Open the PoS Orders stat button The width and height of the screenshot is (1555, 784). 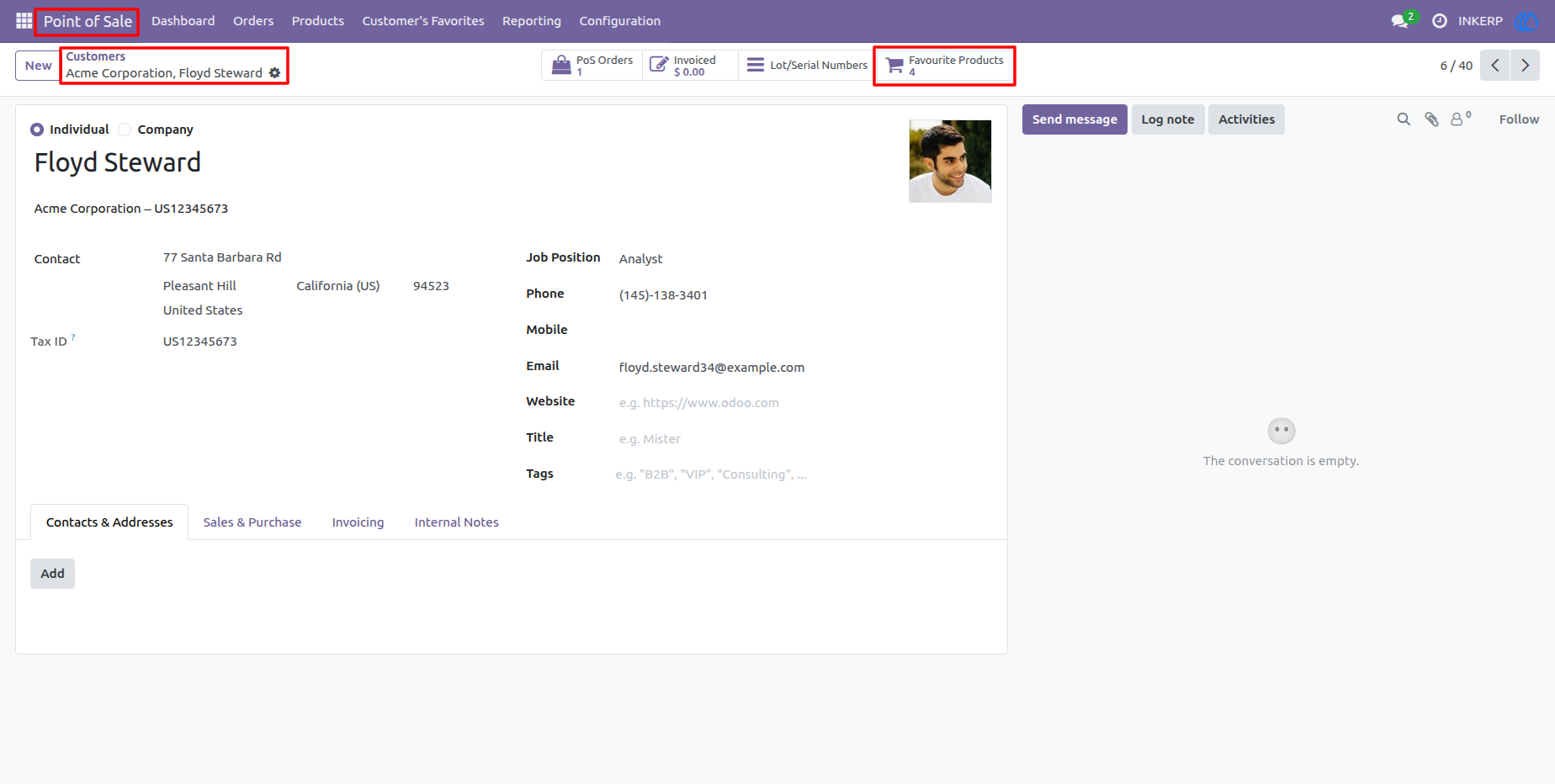pyautogui.click(x=592, y=66)
